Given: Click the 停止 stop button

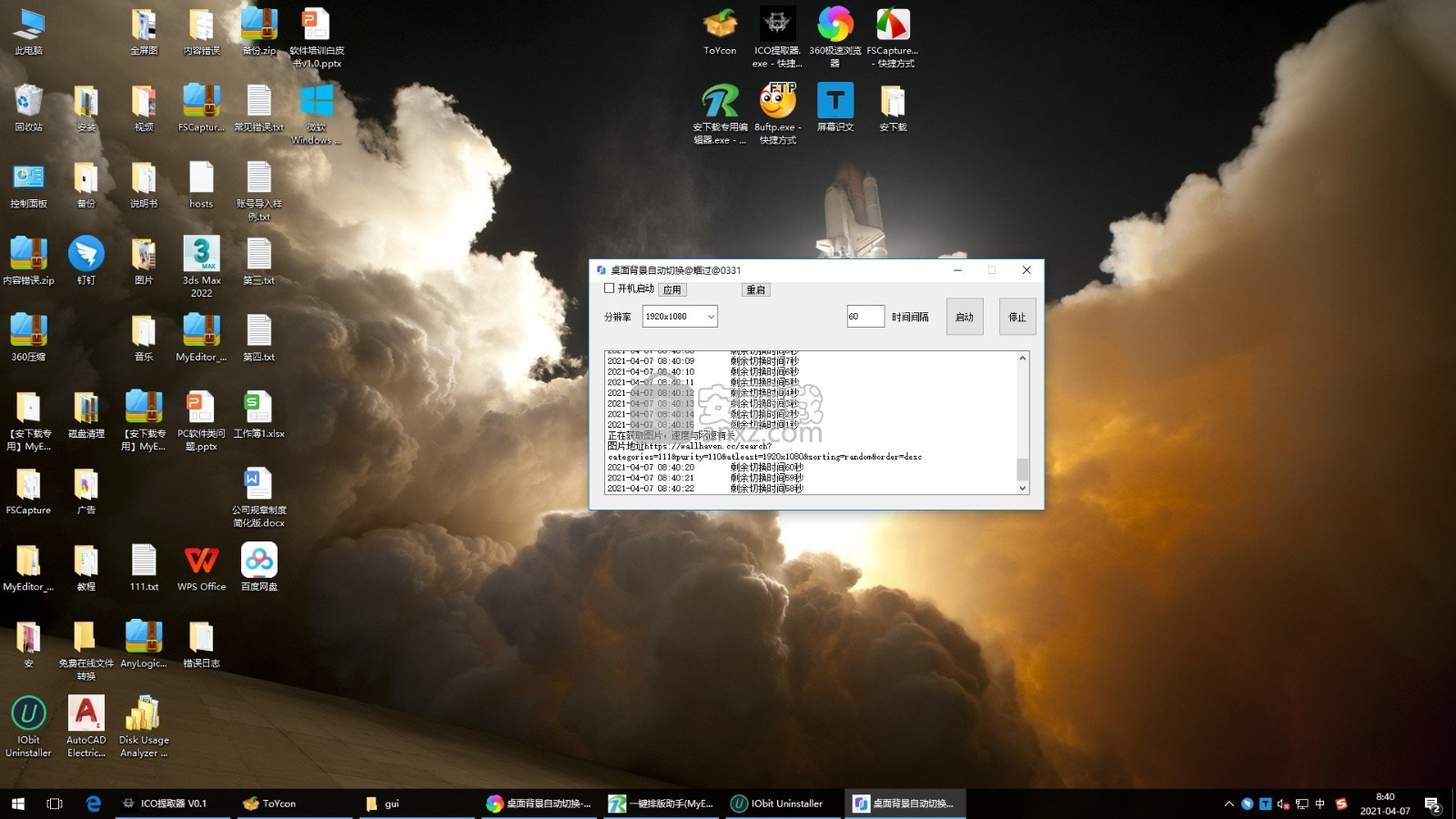Looking at the screenshot, I should 1016,317.
